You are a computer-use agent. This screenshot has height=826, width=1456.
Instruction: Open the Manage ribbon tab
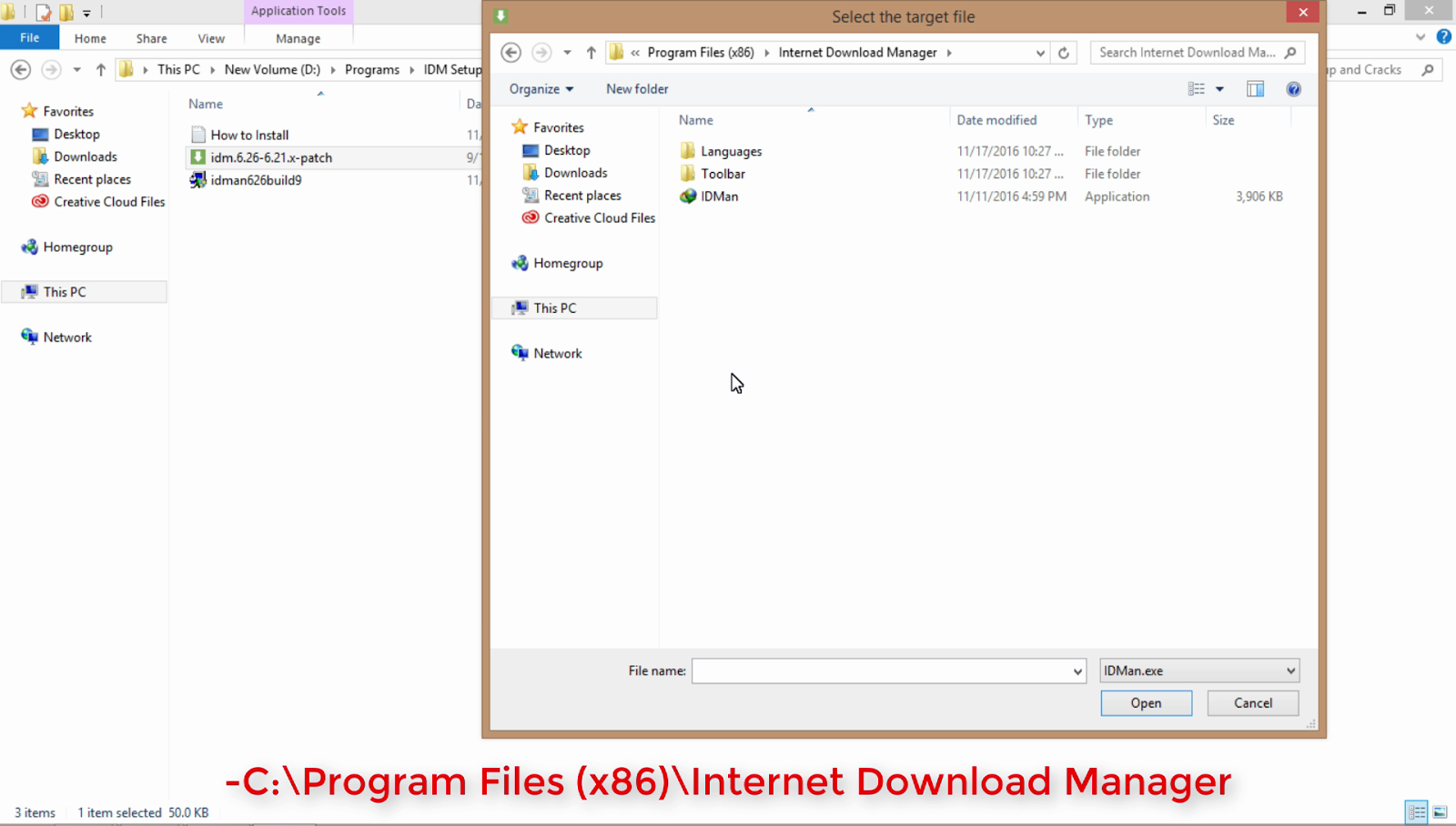coord(298,38)
